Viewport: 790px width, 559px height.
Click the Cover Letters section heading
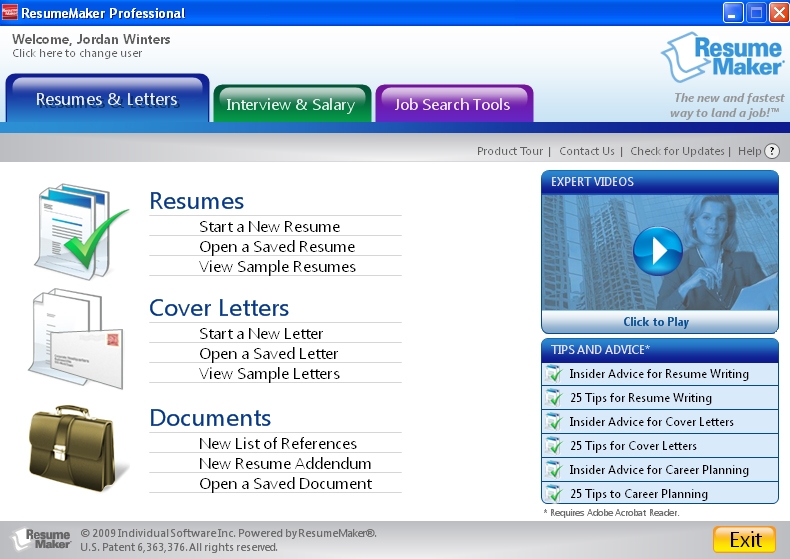tap(219, 308)
